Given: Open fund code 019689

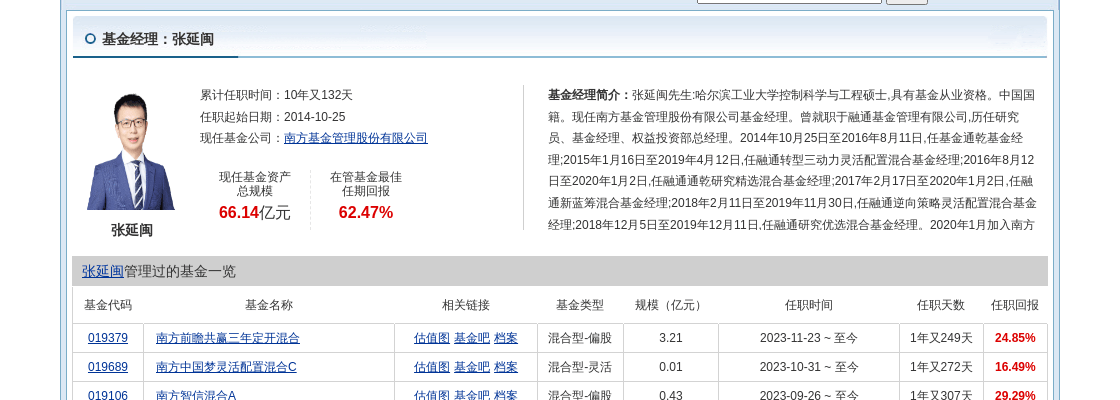Looking at the screenshot, I should click(108, 367).
